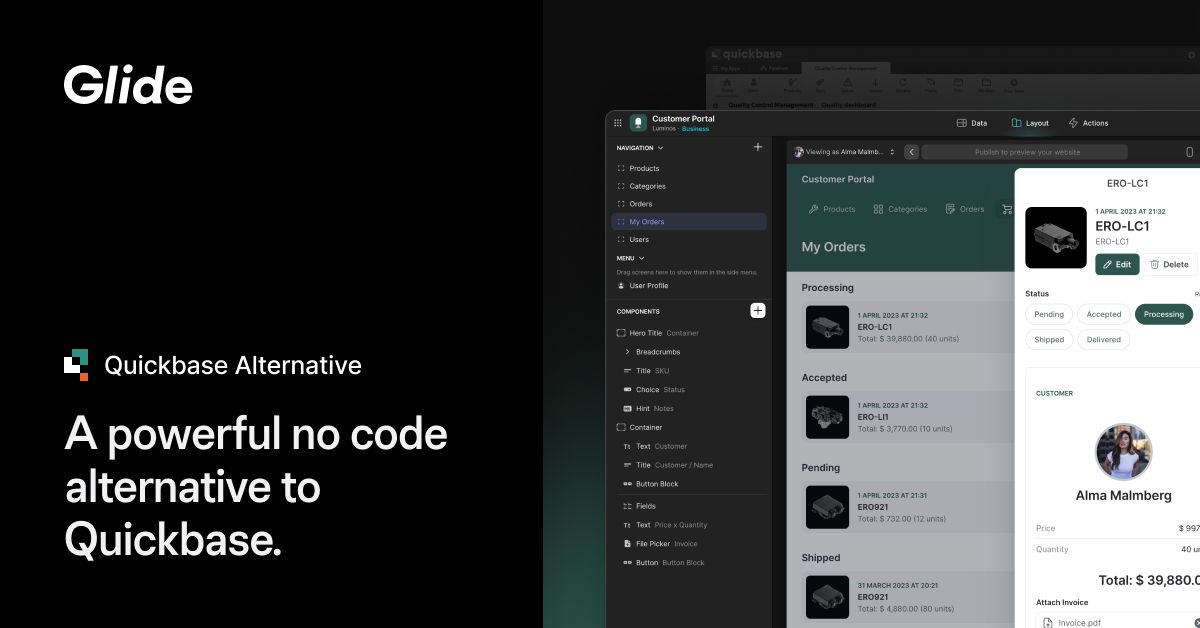The image size is (1200, 628).
Task: Click the Products screen icon in Navigation list
Action: [621, 168]
